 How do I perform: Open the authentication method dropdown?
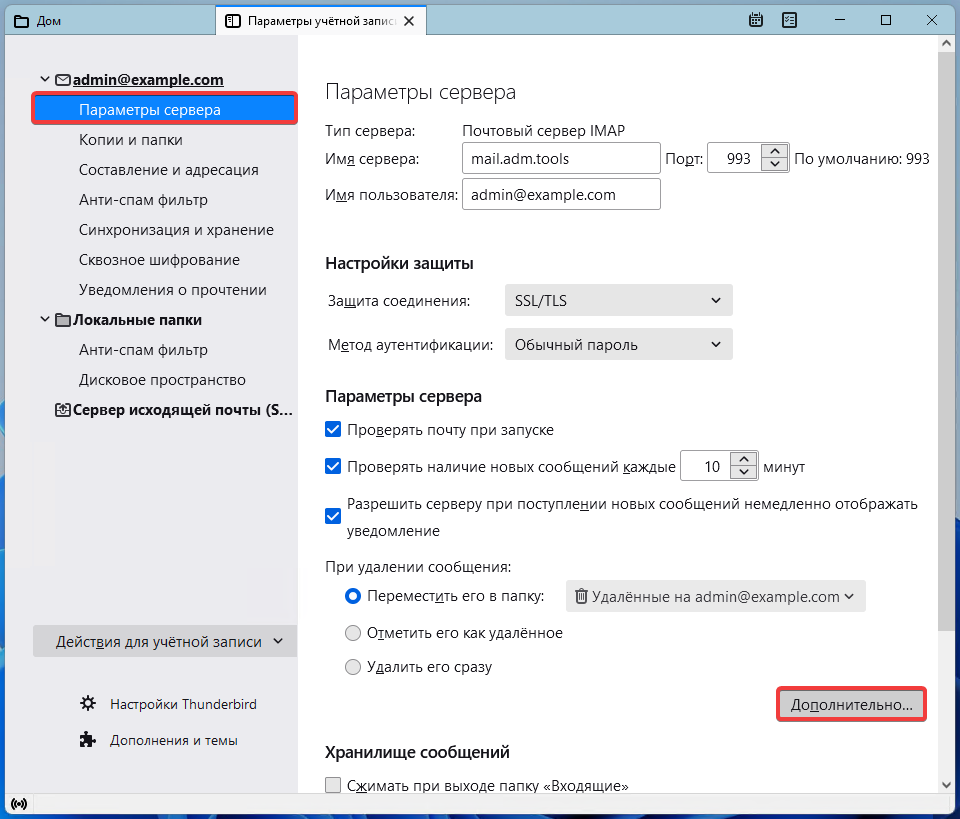click(618, 345)
